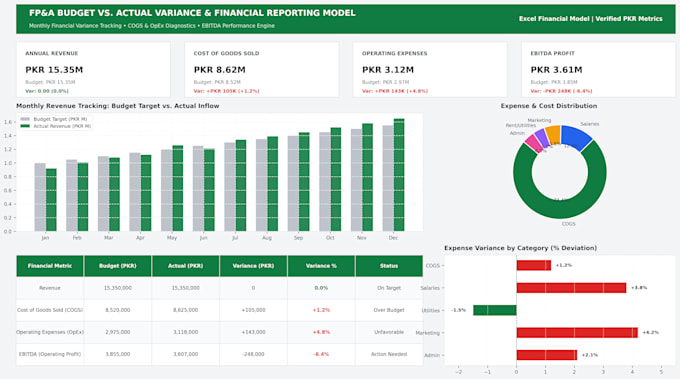Image resolution: width=680 pixels, height=379 pixels.
Task: Click the pink Admin donut slice
Action: [533, 144]
